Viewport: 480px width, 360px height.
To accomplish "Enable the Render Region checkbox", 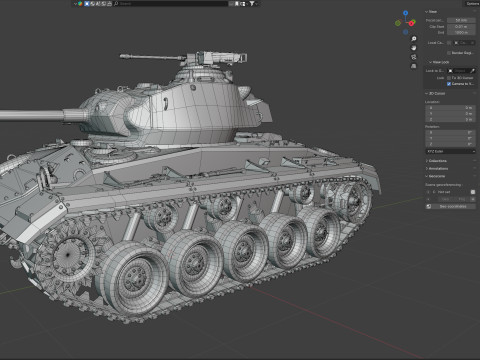I will [x=449, y=53].
